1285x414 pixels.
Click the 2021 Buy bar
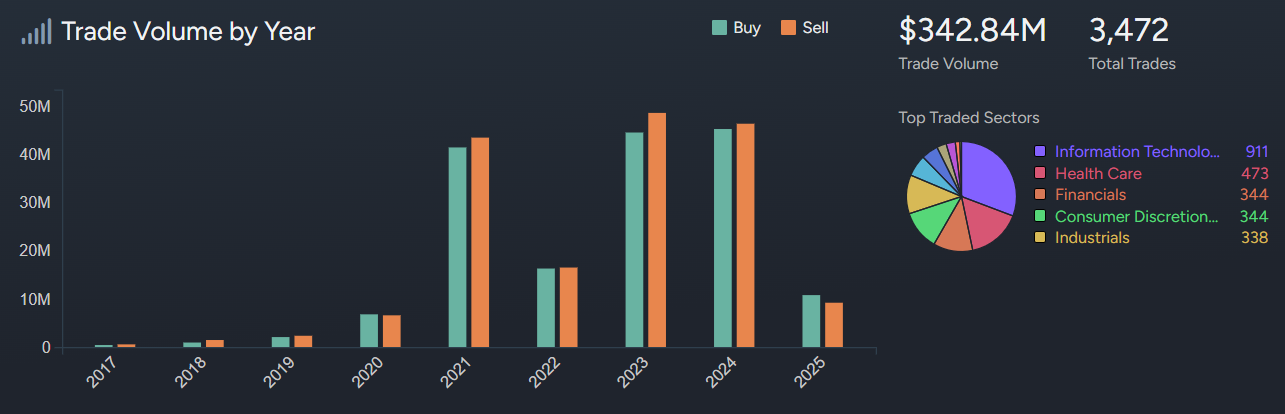pyautogui.click(x=457, y=247)
